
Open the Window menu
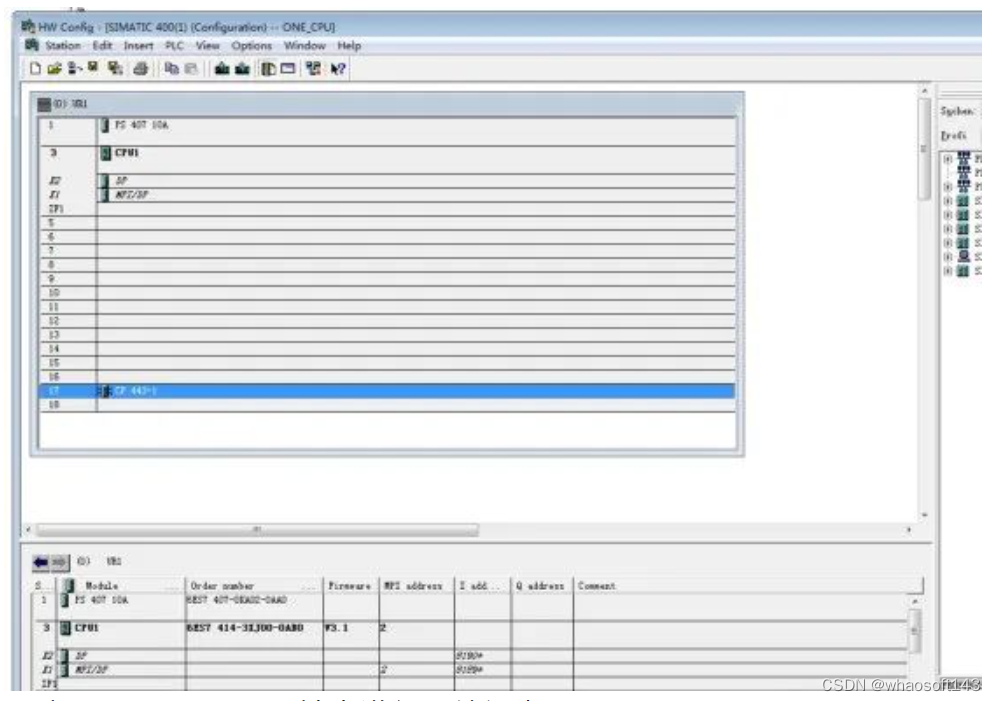(304, 46)
